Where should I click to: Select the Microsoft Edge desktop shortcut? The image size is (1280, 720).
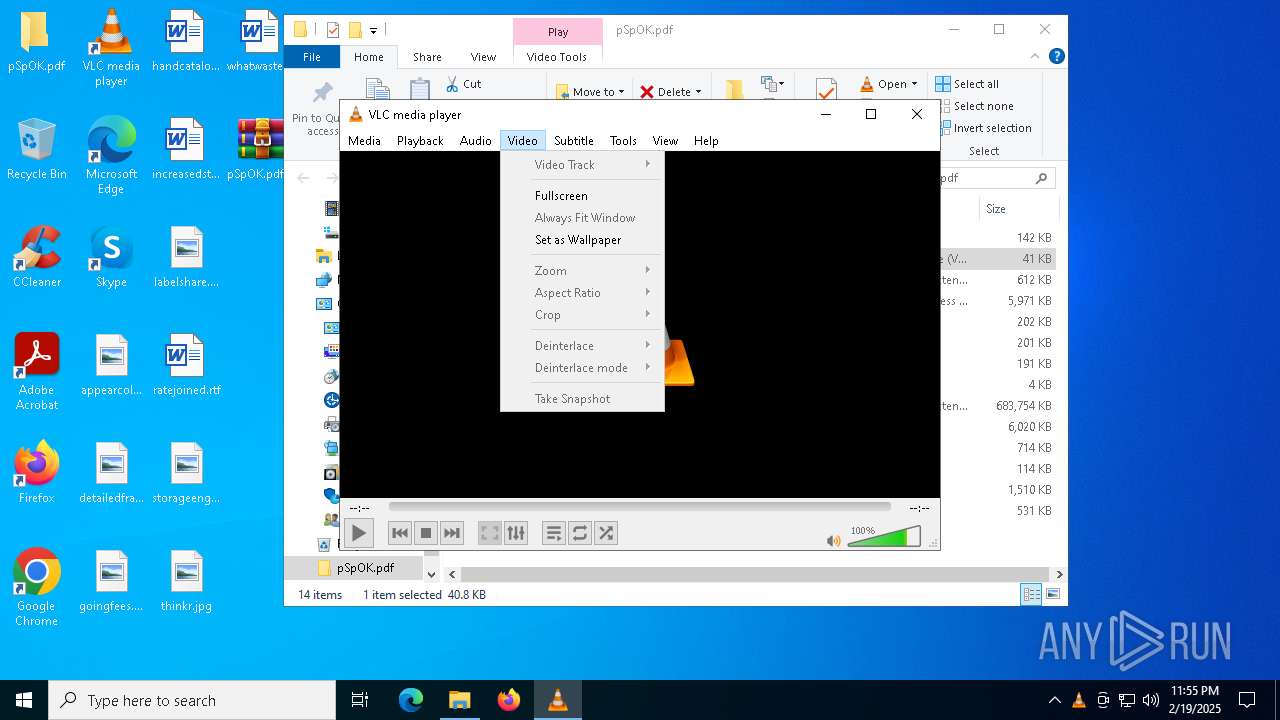(x=111, y=156)
